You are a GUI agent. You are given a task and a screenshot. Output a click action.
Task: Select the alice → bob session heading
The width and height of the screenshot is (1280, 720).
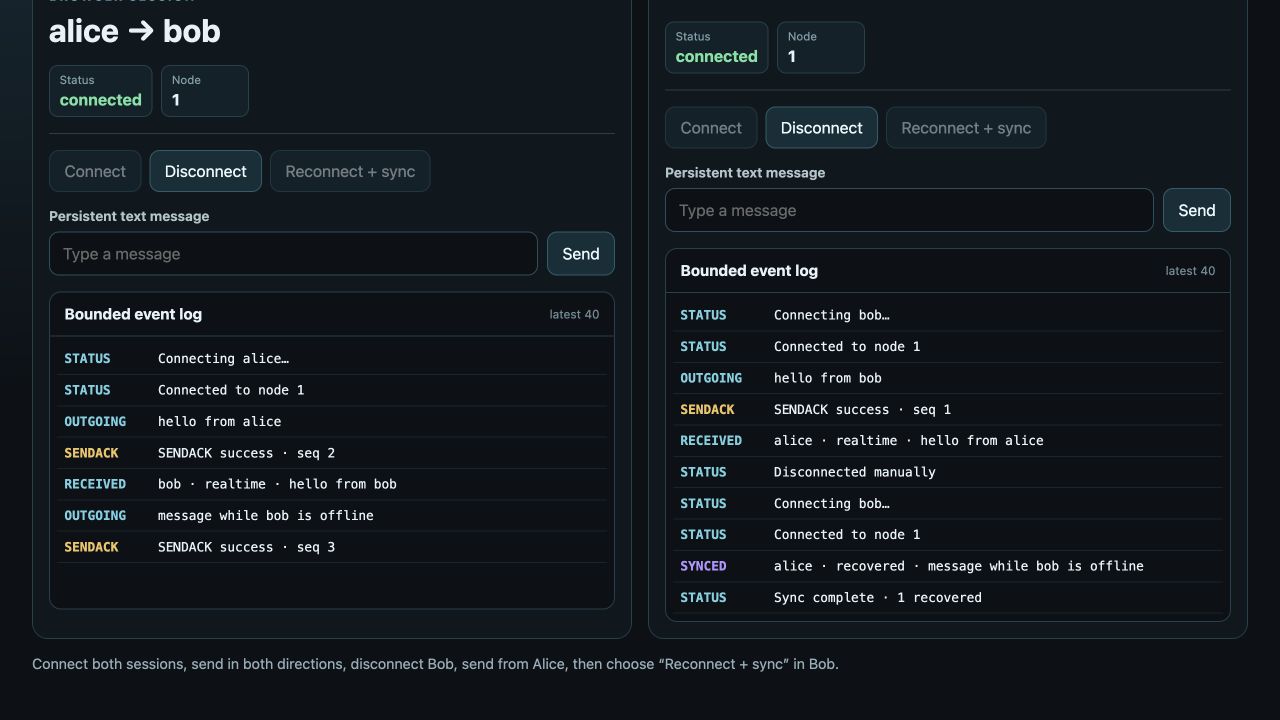pyautogui.click(x=134, y=31)
